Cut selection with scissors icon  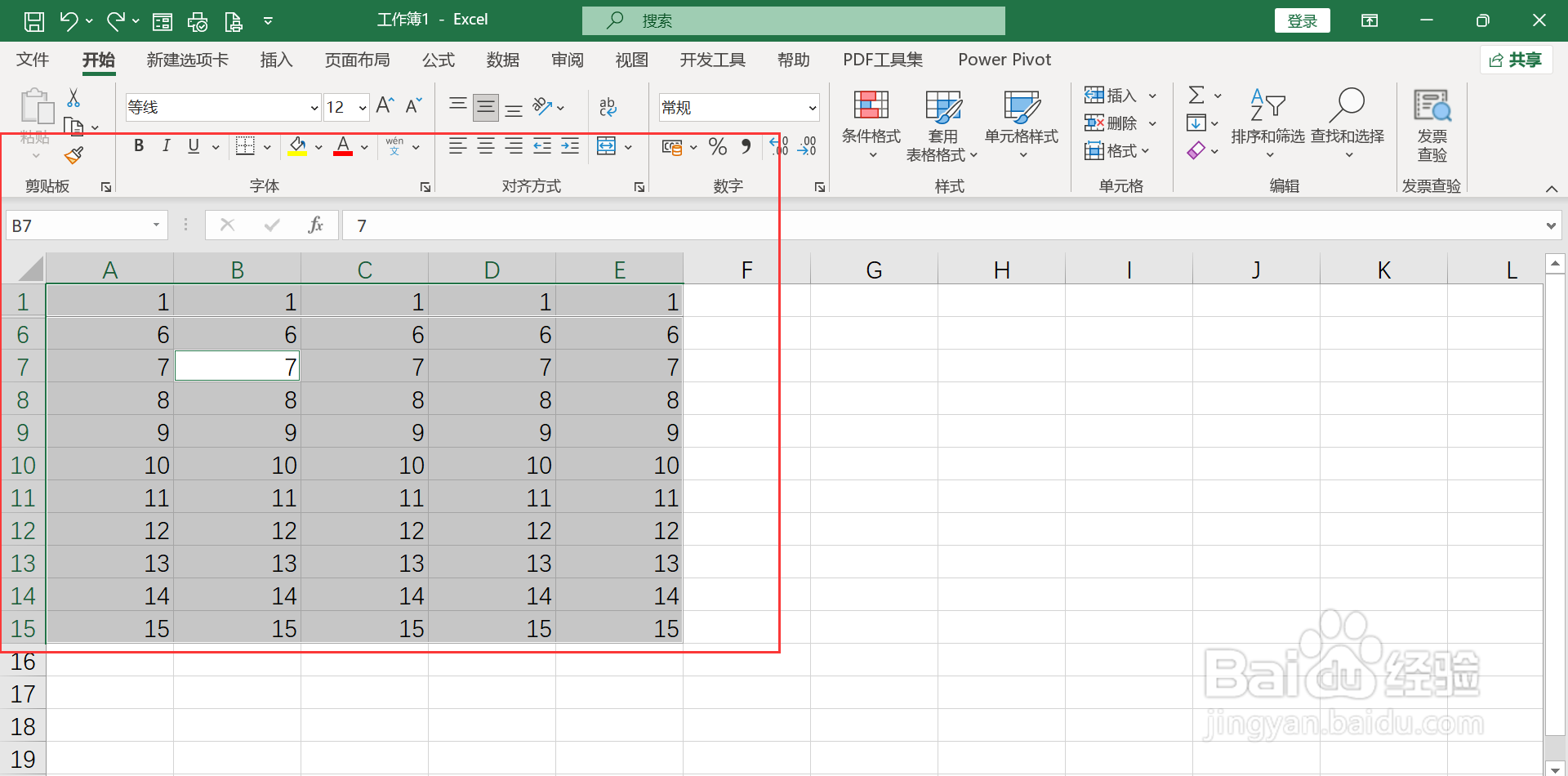point(73,99)
